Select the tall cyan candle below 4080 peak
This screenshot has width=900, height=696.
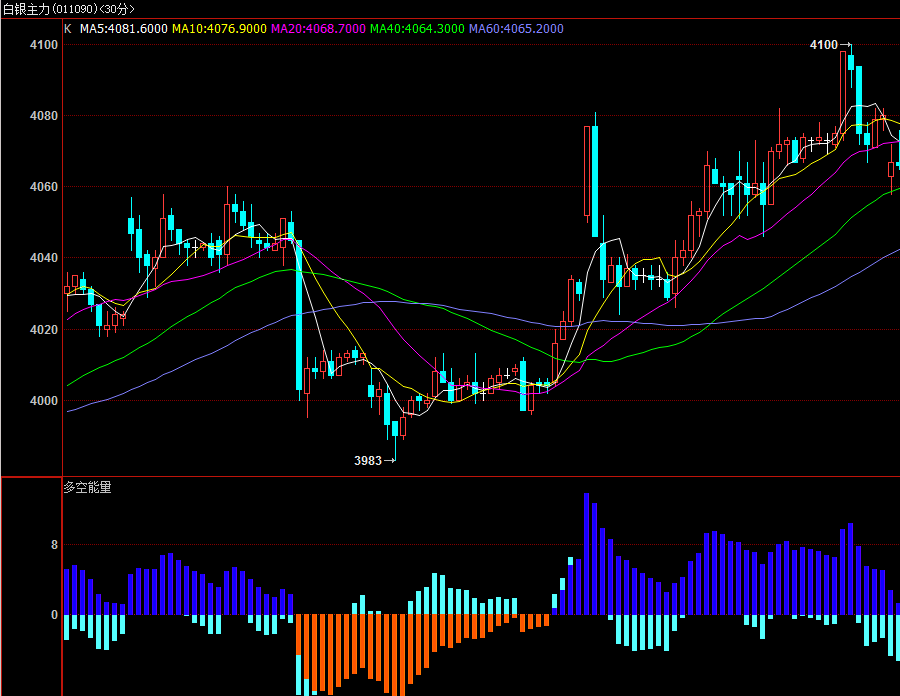595,181
